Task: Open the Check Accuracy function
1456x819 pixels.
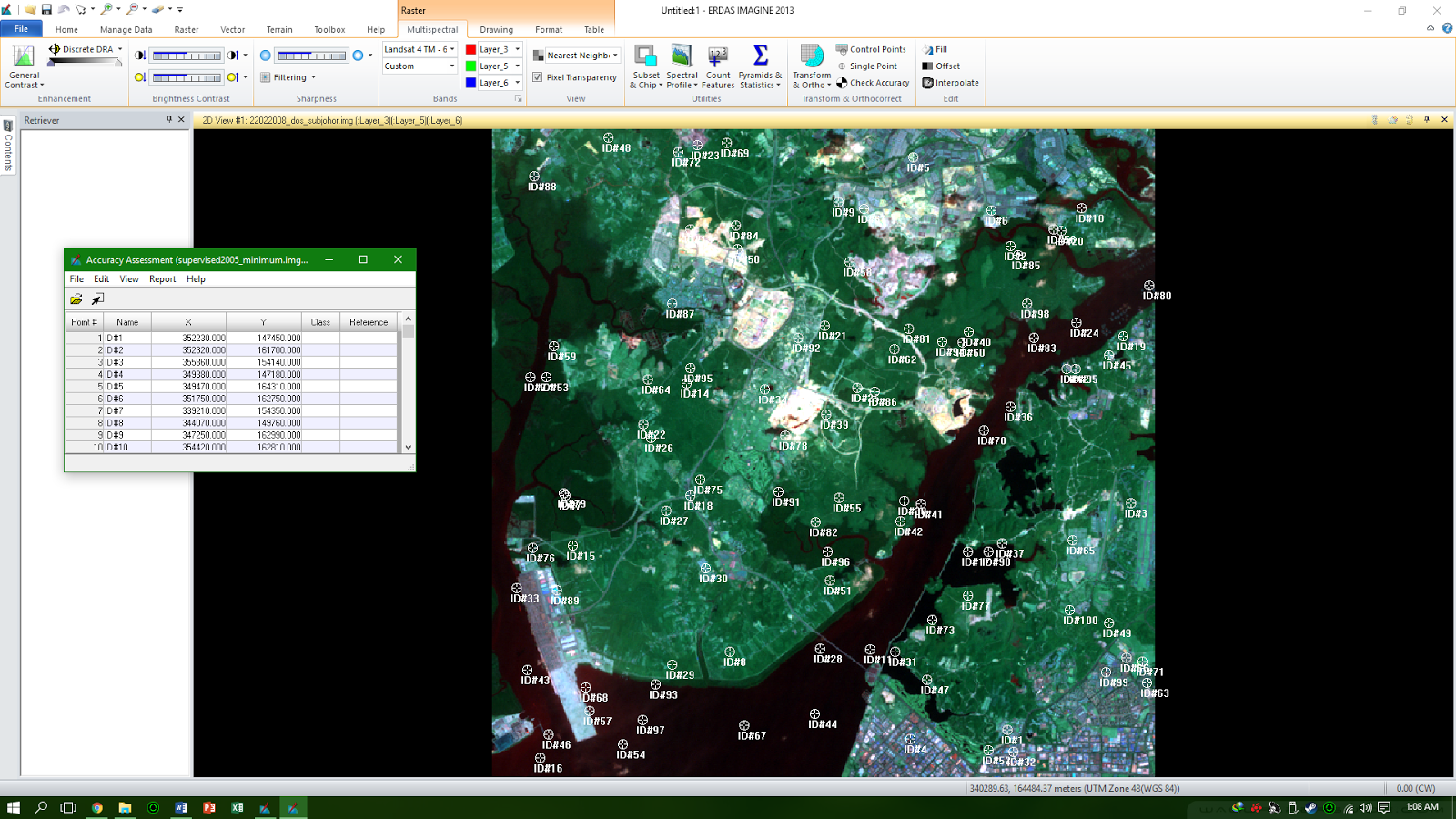Action: 874,82
